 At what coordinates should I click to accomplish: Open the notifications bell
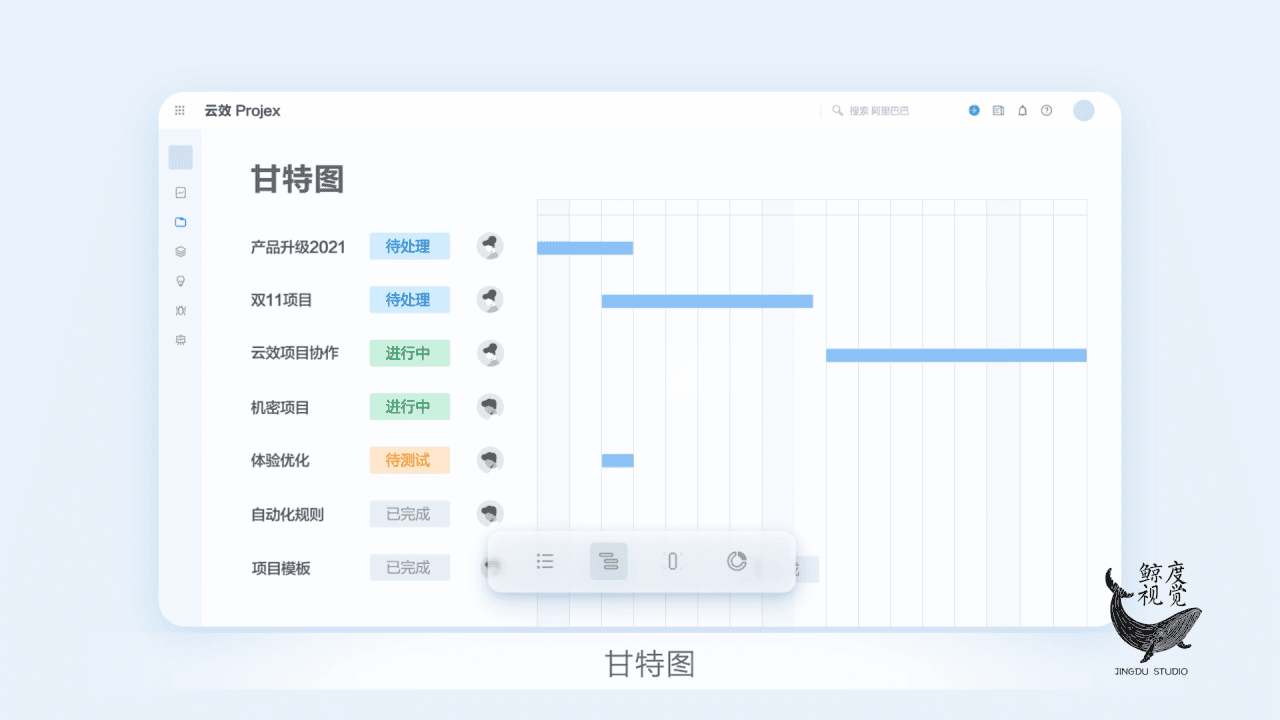coord(1022,111)
